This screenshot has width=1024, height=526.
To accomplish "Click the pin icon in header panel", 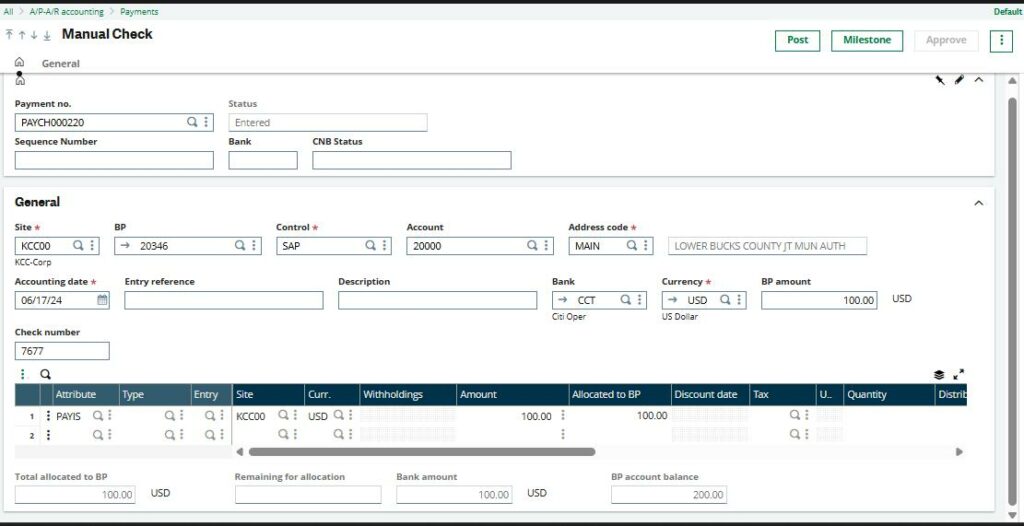I will [x=939, y=80].
